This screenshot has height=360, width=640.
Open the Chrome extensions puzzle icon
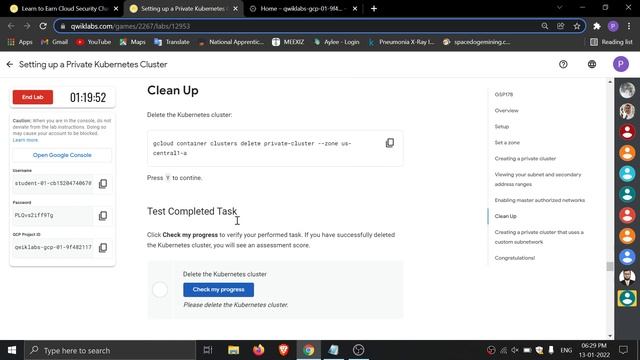[x=597, y=26]
